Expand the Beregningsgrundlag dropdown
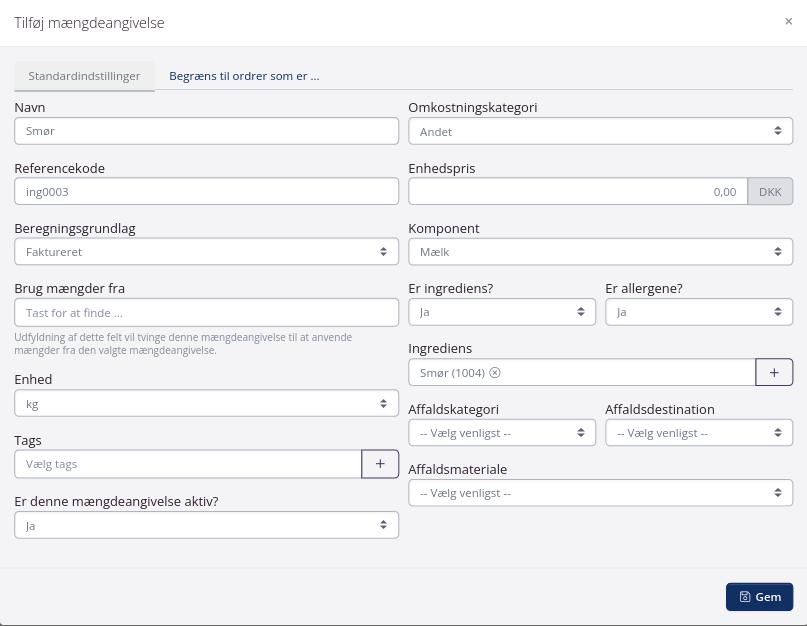This screenshot has height=626, width=807. [x=206, y=252]
